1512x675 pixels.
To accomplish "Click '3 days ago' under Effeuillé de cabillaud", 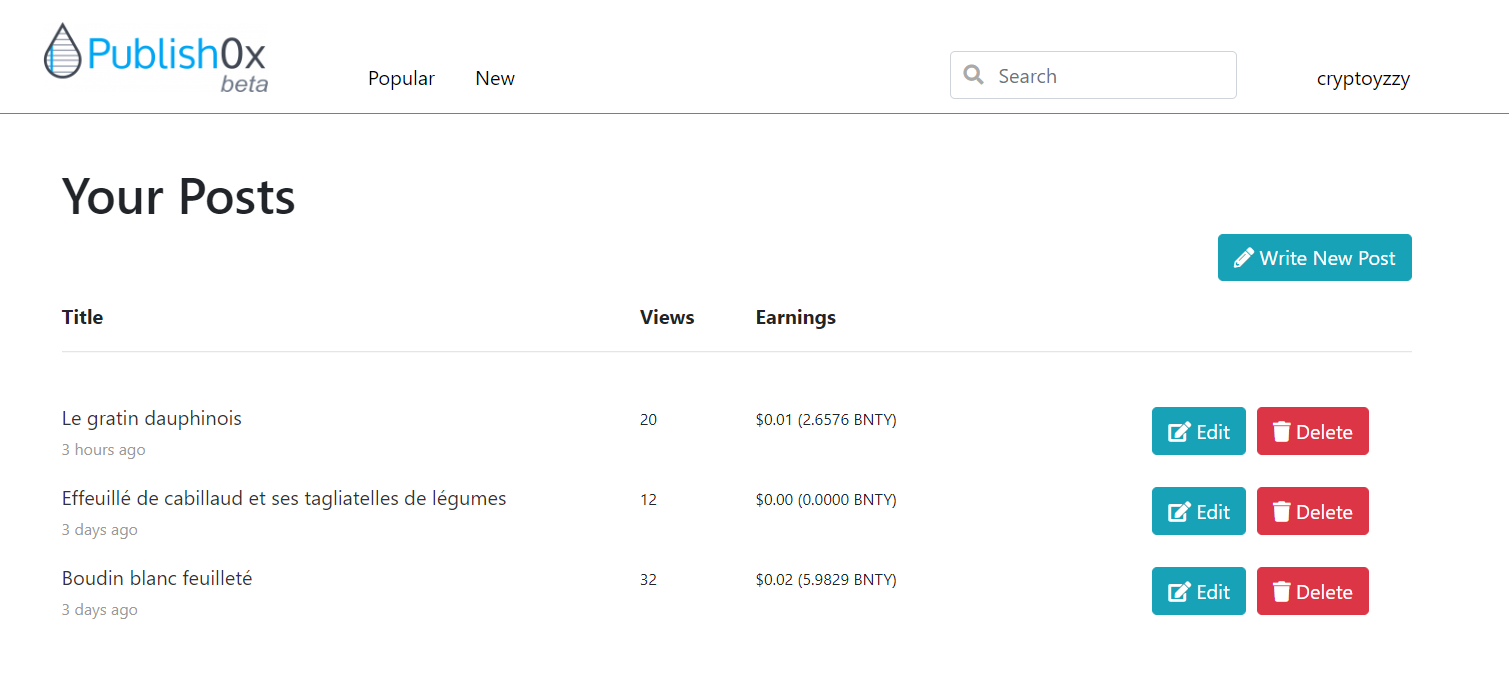I will click(100, 530).
